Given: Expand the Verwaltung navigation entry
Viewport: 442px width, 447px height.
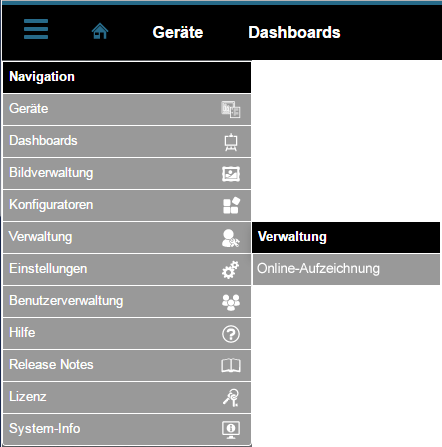Looking at the screenshot, I should (127, 237).
